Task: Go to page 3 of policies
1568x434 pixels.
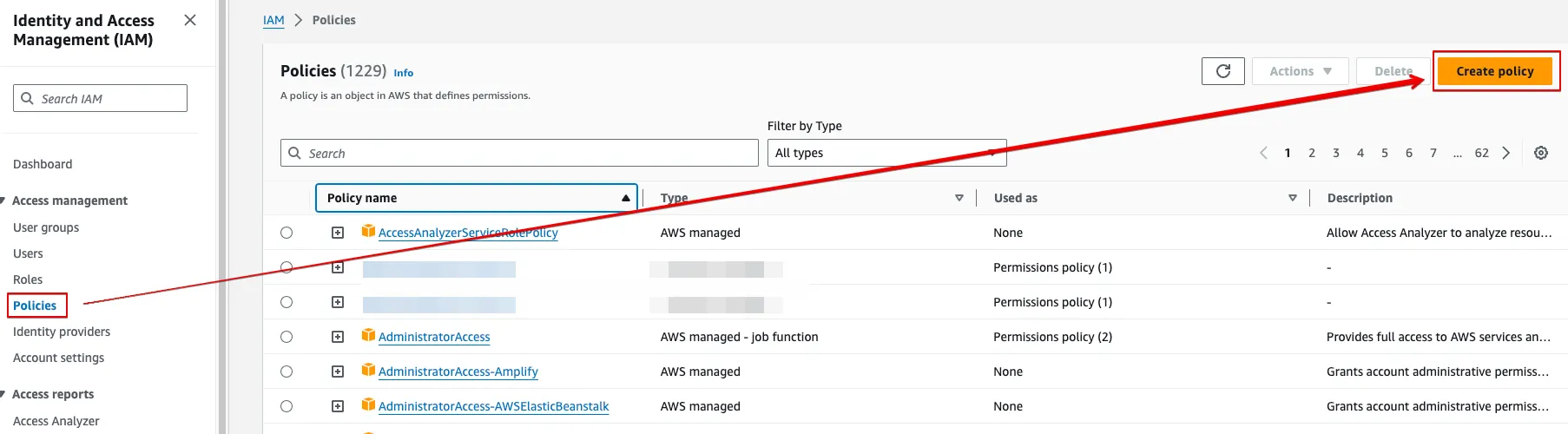Action: [1336, 153]
